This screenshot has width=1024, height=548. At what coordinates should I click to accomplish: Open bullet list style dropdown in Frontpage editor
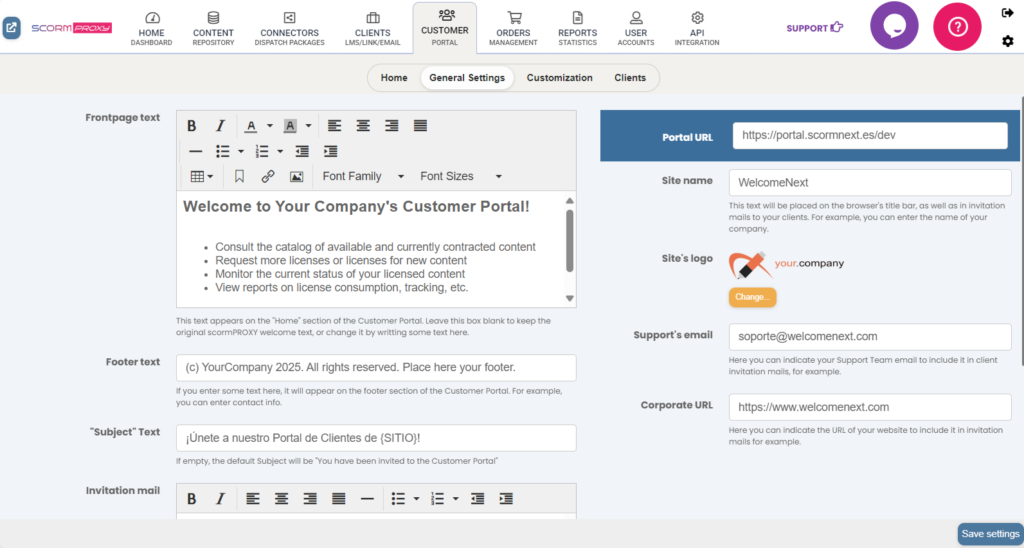(x=241, y=152)
